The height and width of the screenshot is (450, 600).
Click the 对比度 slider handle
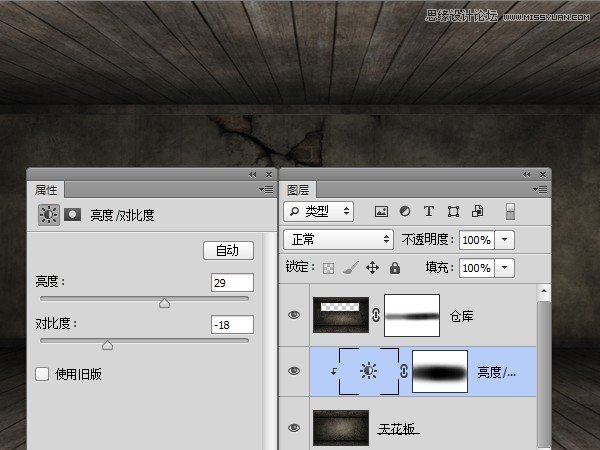pyautogui.click(x=108, y=345)
